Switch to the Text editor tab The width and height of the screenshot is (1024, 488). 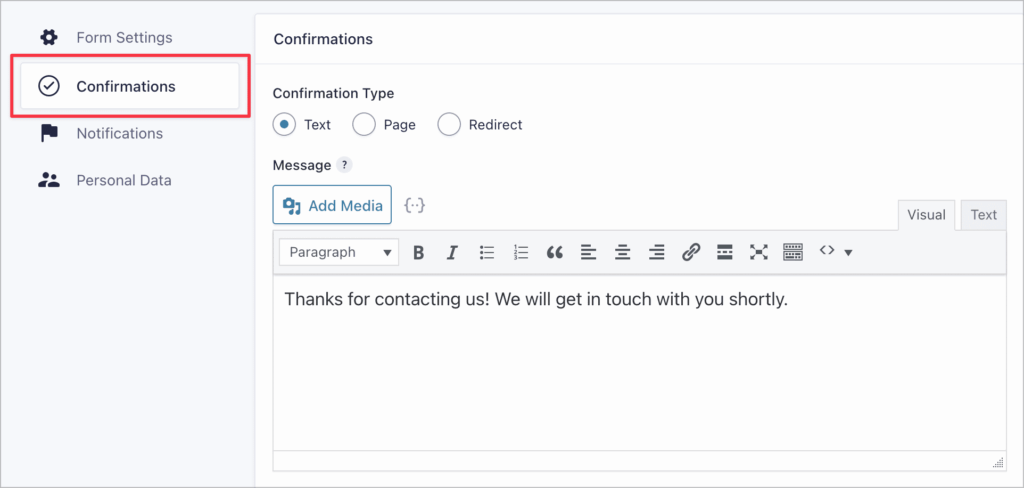[x=983, y=214]
